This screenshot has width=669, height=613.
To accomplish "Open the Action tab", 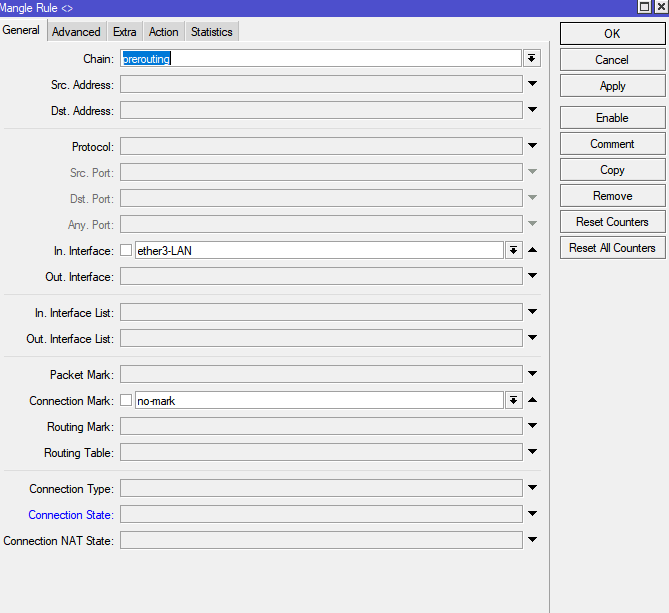I will [x=163, y=32].
